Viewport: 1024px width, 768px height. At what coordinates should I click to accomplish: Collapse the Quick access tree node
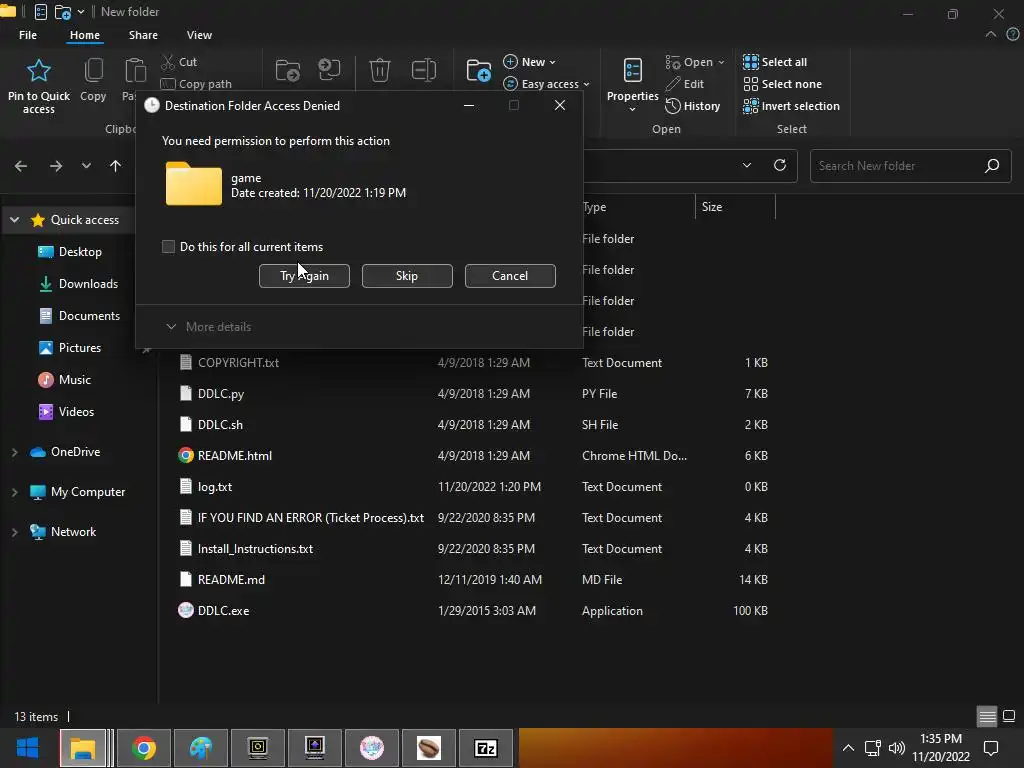click(x=14, y=220)
